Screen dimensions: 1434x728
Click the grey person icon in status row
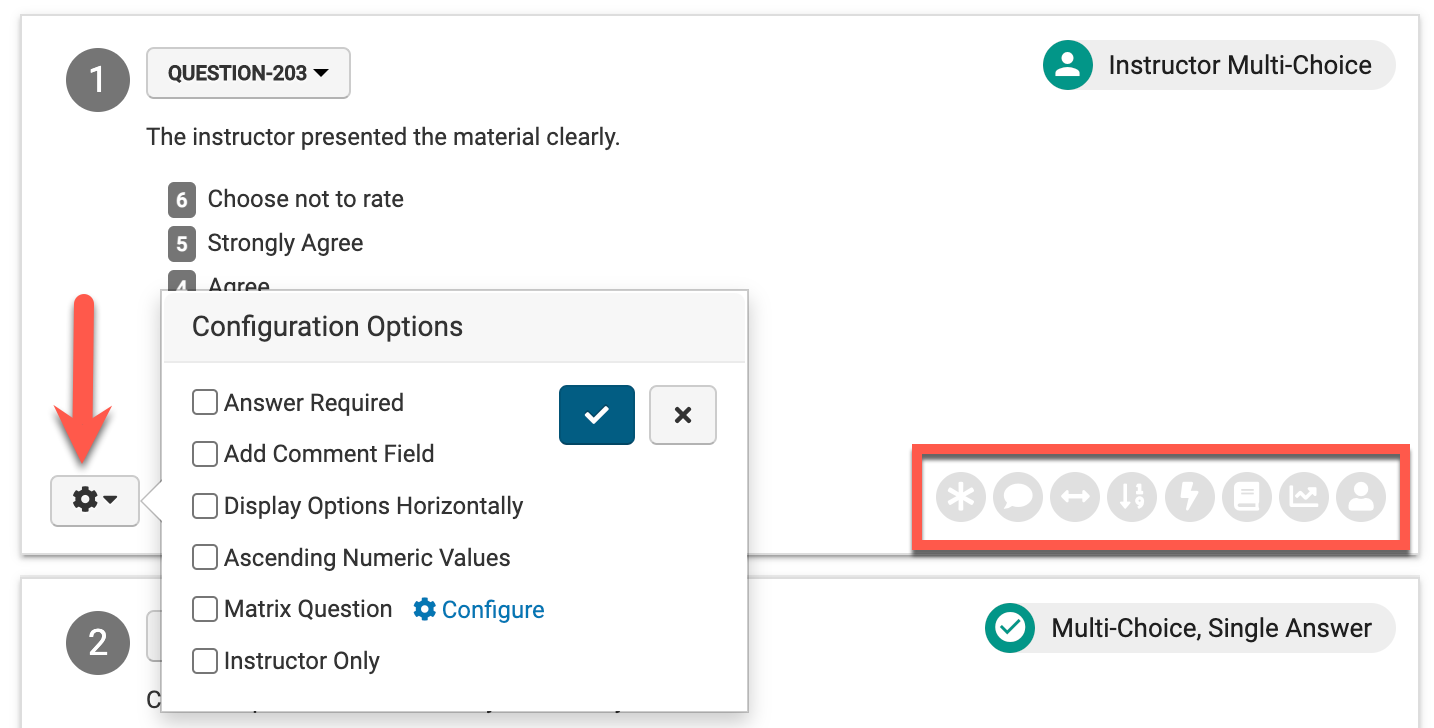1360,497
